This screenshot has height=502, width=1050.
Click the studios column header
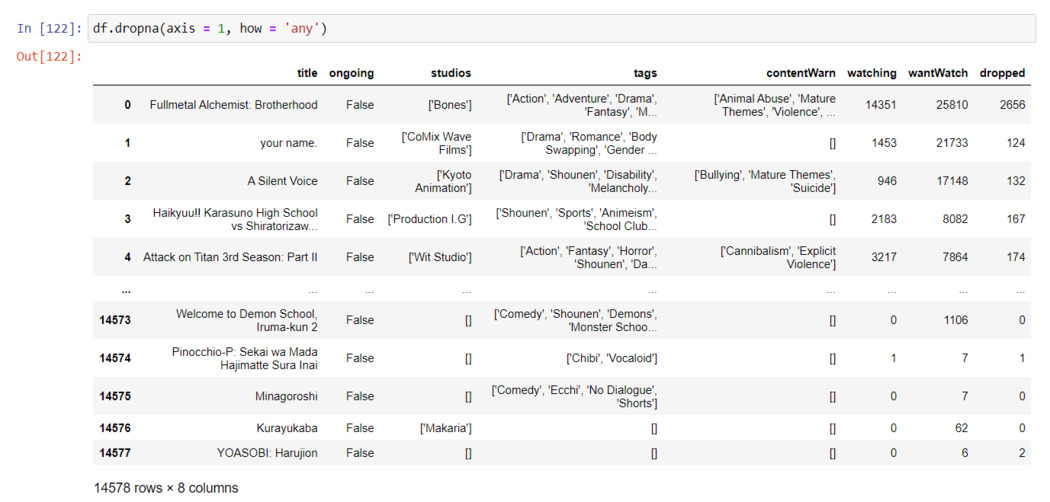click(x=451, y=74)
